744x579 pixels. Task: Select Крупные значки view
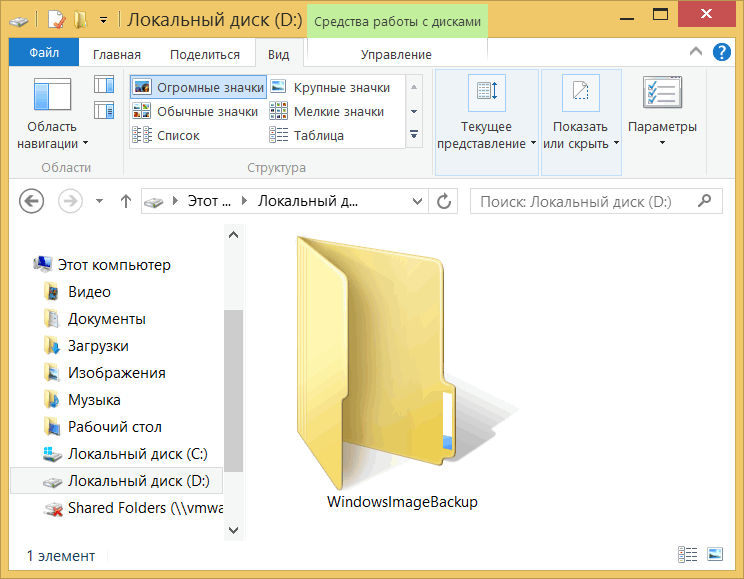click(331, 87)
